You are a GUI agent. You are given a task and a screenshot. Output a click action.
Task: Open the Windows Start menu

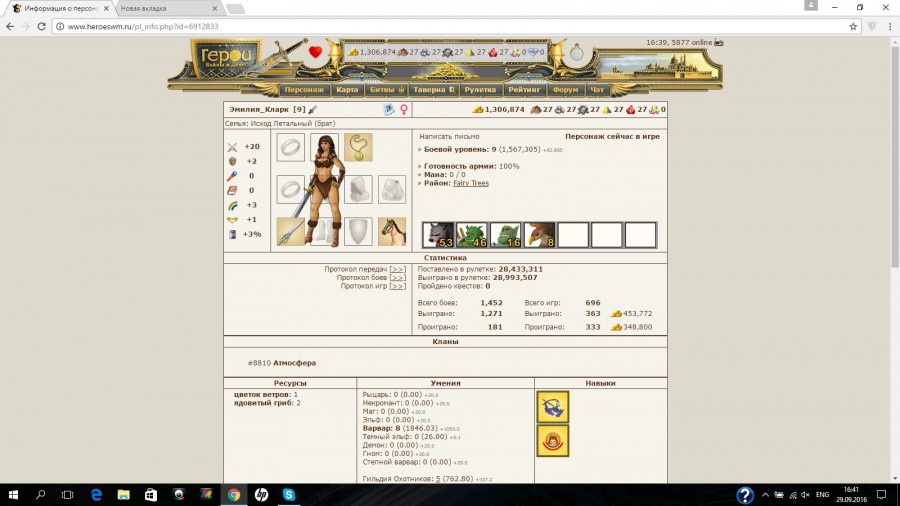pos(13,495)
